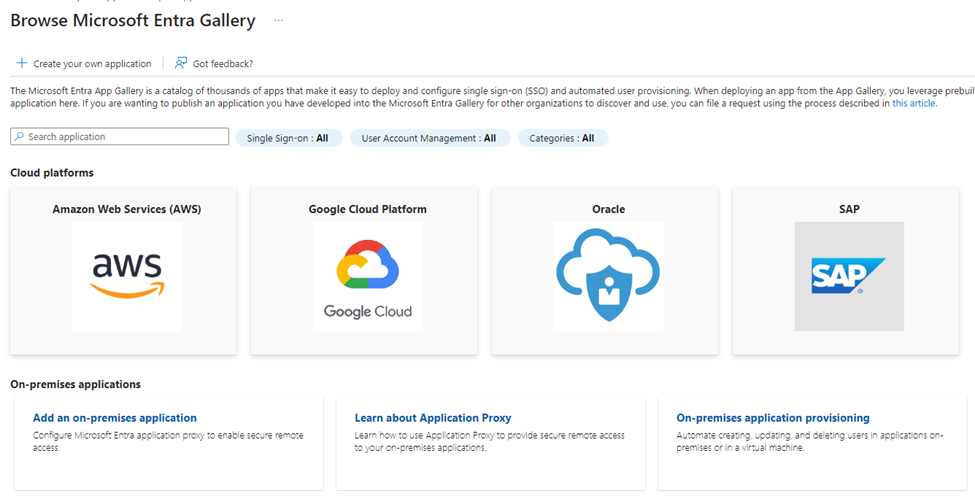Screen dimensions: 975x499
Task: Select the SAP logo image
Action: (849, 276)
